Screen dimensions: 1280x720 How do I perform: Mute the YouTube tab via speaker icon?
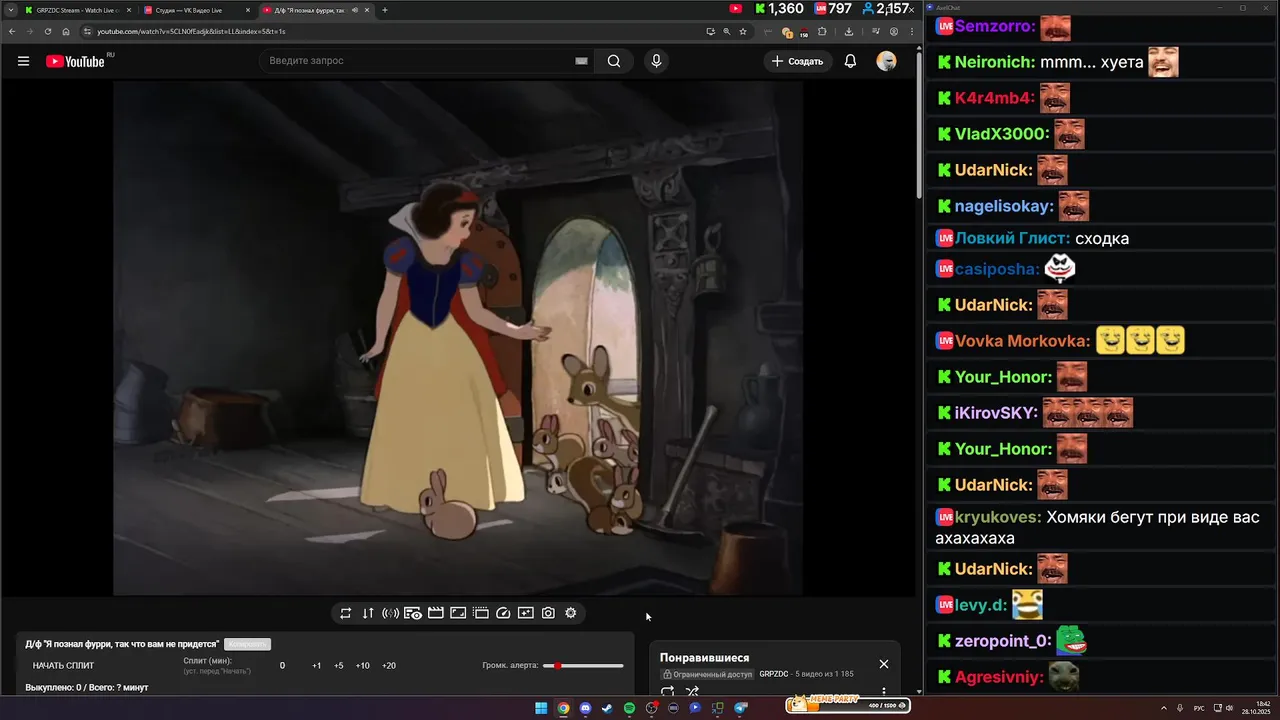coord(355,10)
